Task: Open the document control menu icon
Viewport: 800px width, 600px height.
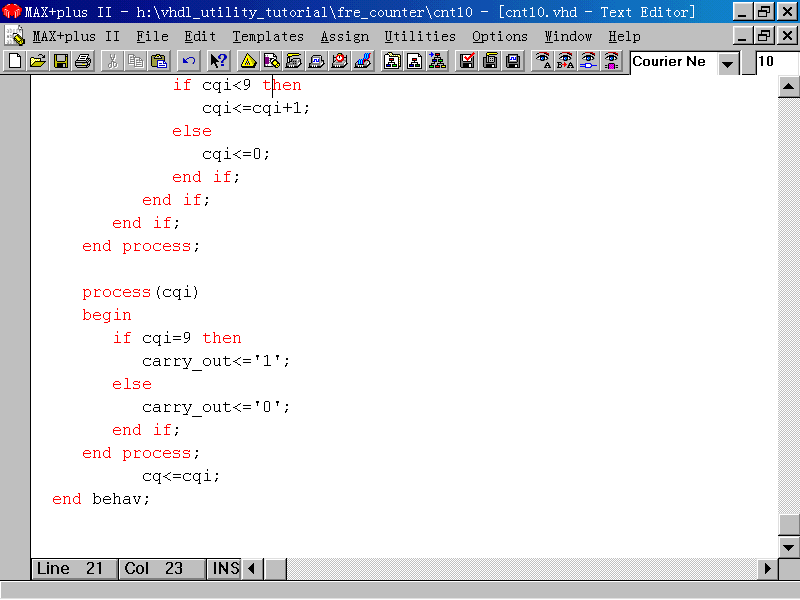Action: [14, 37]
